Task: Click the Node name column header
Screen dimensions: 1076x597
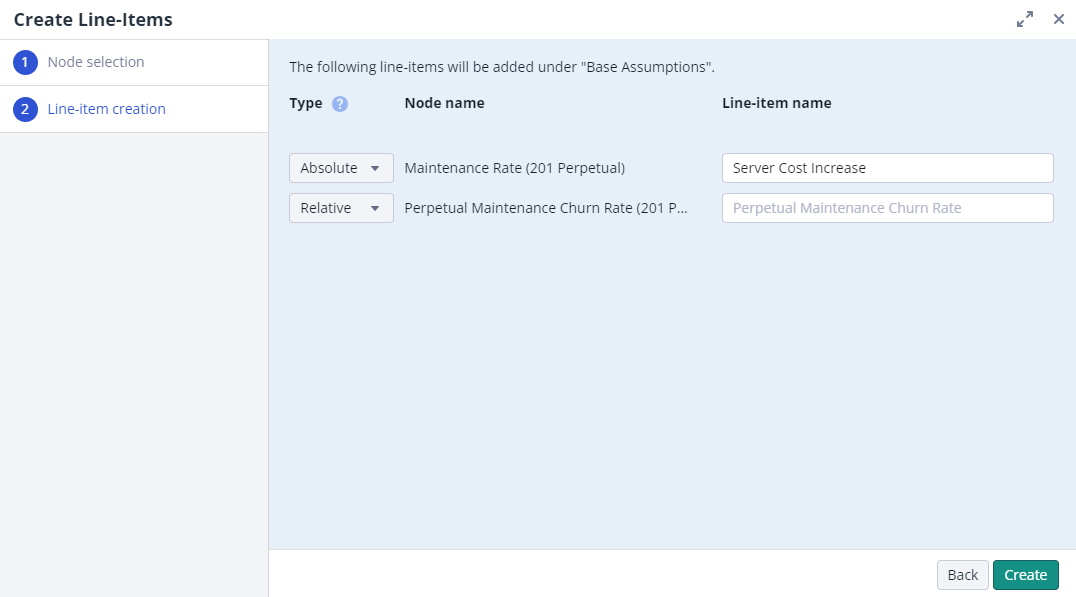Action: [444, 103]
